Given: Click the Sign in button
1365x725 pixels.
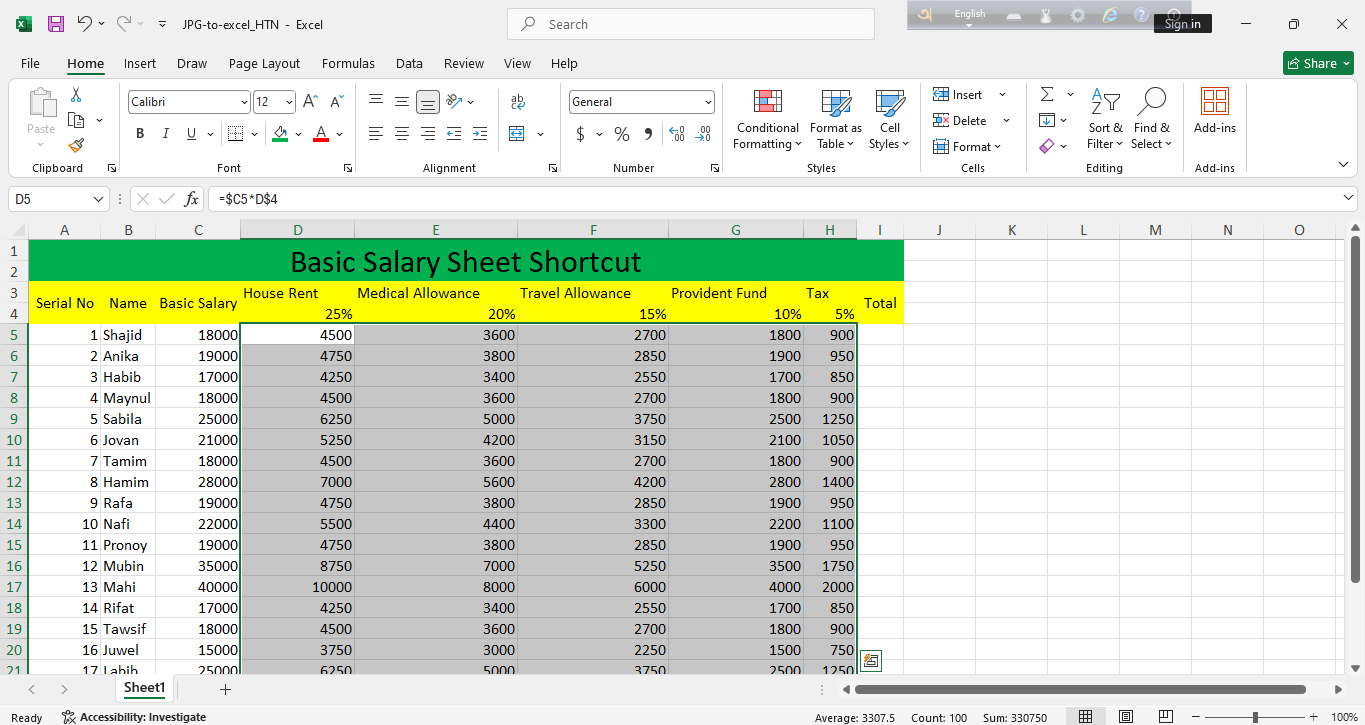Looking at the screenshot, I should (x=1182, y=24).
